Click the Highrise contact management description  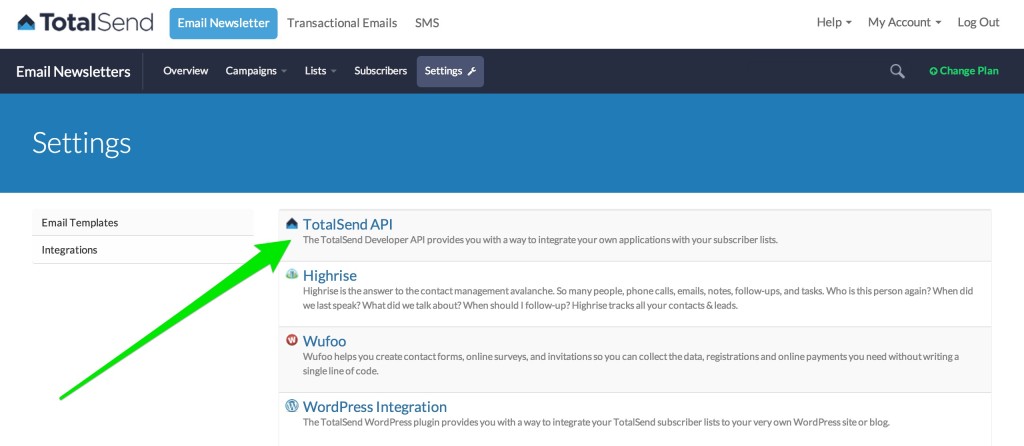(x=638, y=298)
